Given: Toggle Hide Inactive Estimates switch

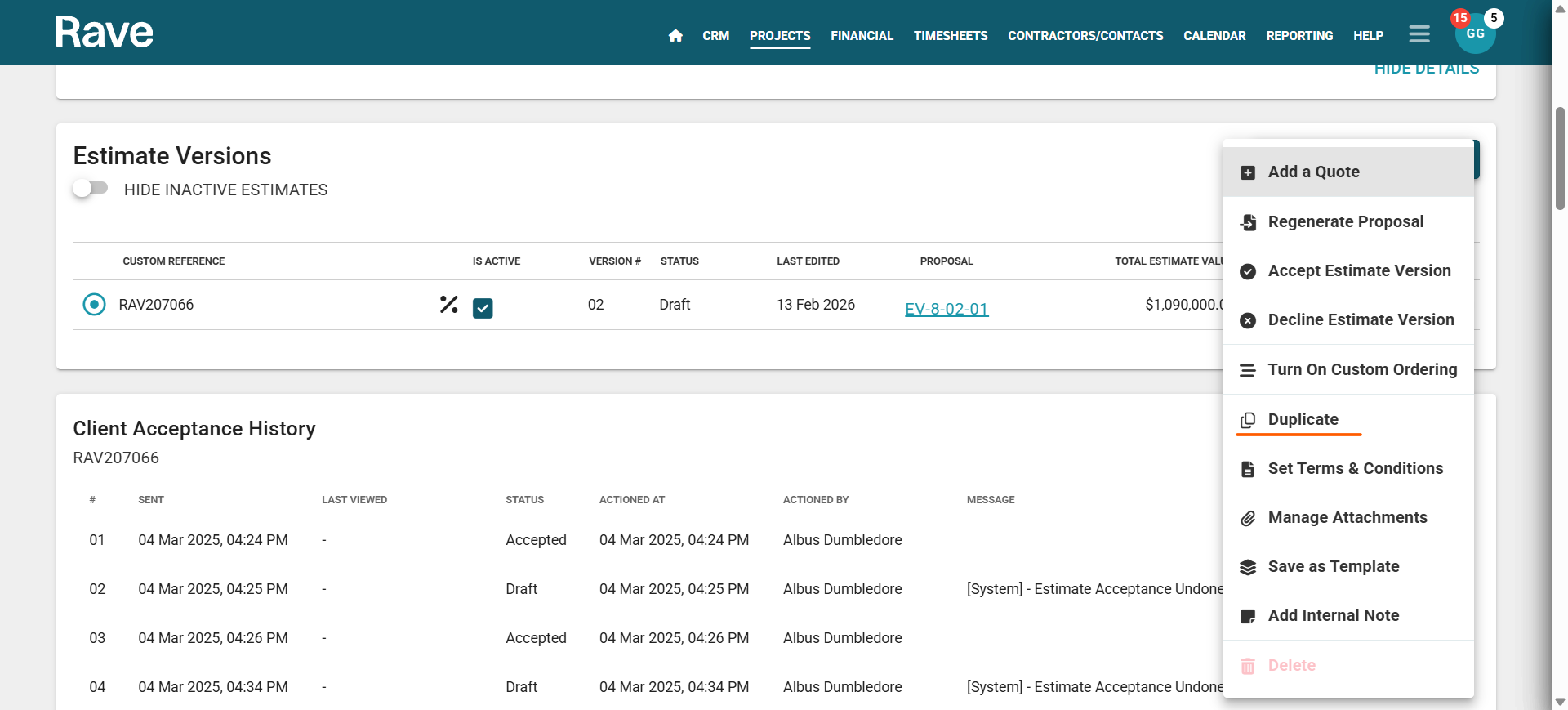Looking at the screenshot, I should (x=91, y=189).
